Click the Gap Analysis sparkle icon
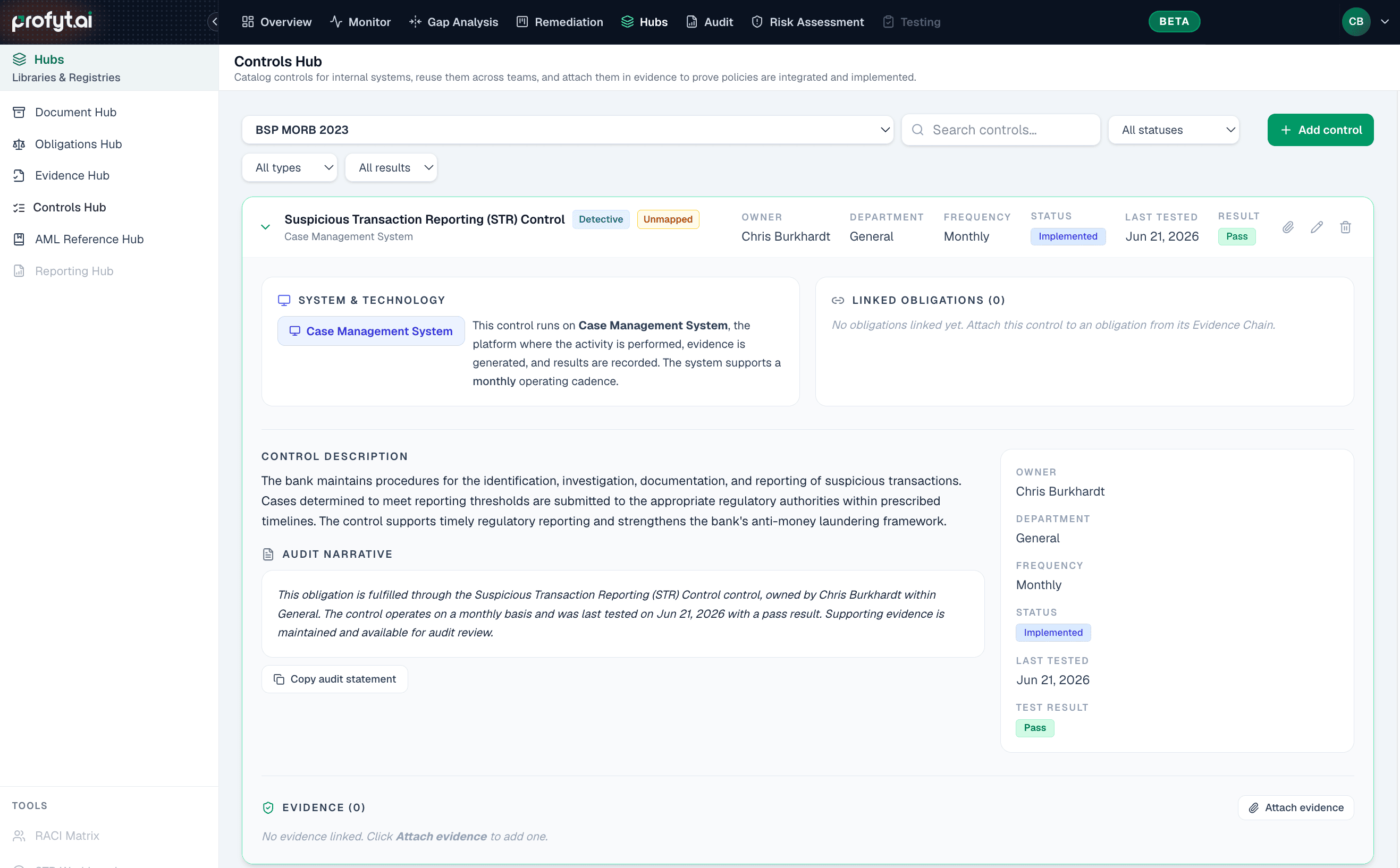Image resolution: width=1400 pixels, height=868 pixels. [x=415, y=22]
